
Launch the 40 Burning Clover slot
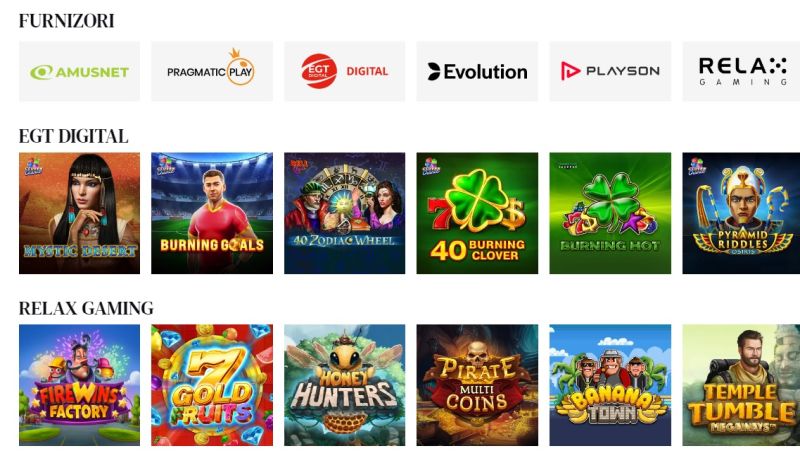[477, 213]
